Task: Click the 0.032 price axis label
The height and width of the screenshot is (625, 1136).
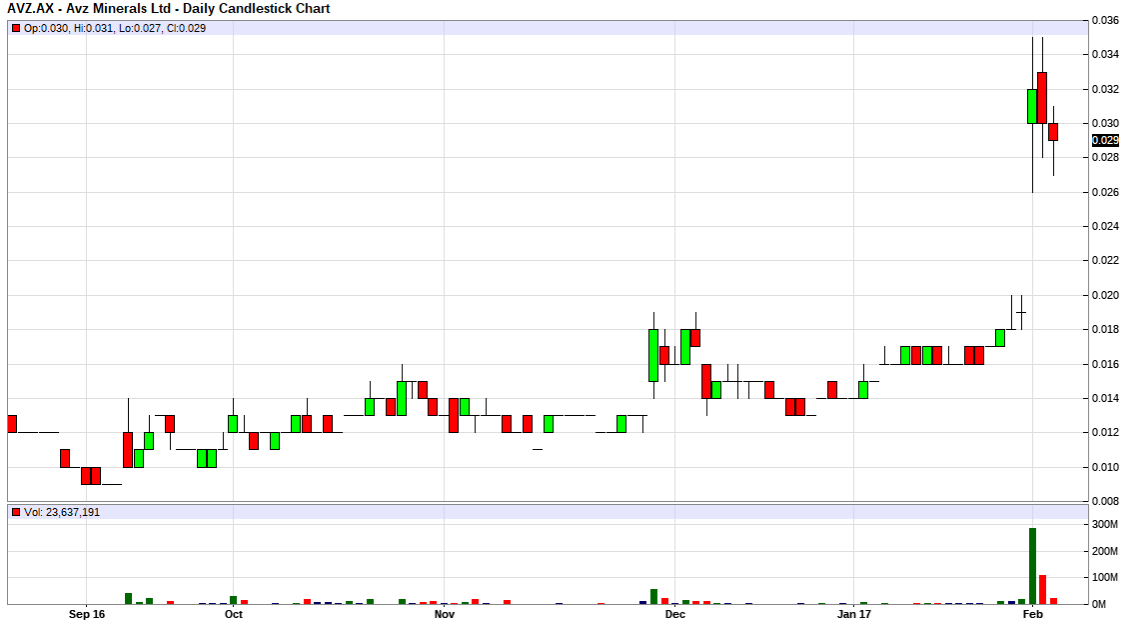Action: click(1105, 89)
